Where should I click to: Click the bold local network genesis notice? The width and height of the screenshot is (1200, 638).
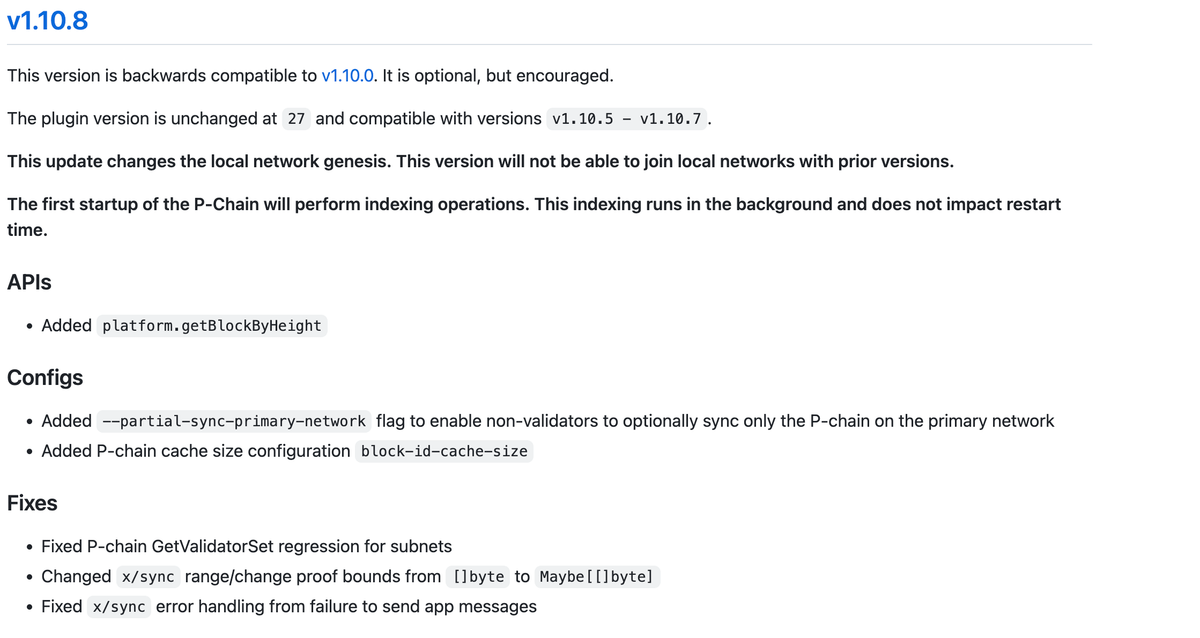click(480, 161)
